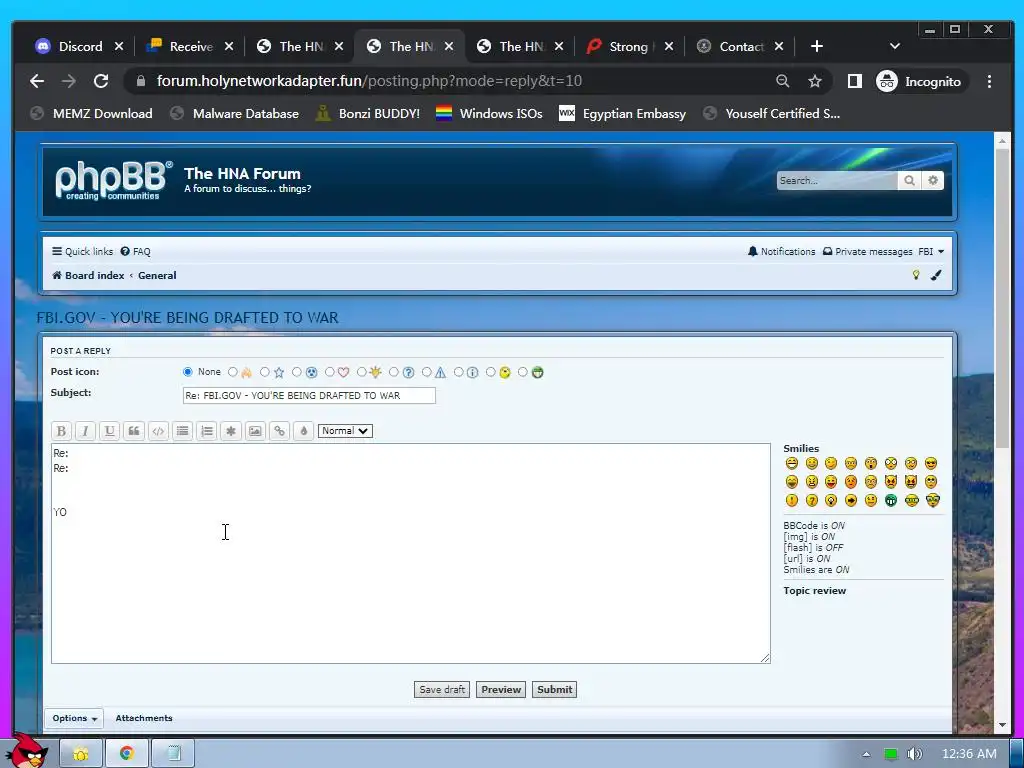Click the search magnifier button in forum header
This screenshot has height=768, width=1024.
pos(909,181)
